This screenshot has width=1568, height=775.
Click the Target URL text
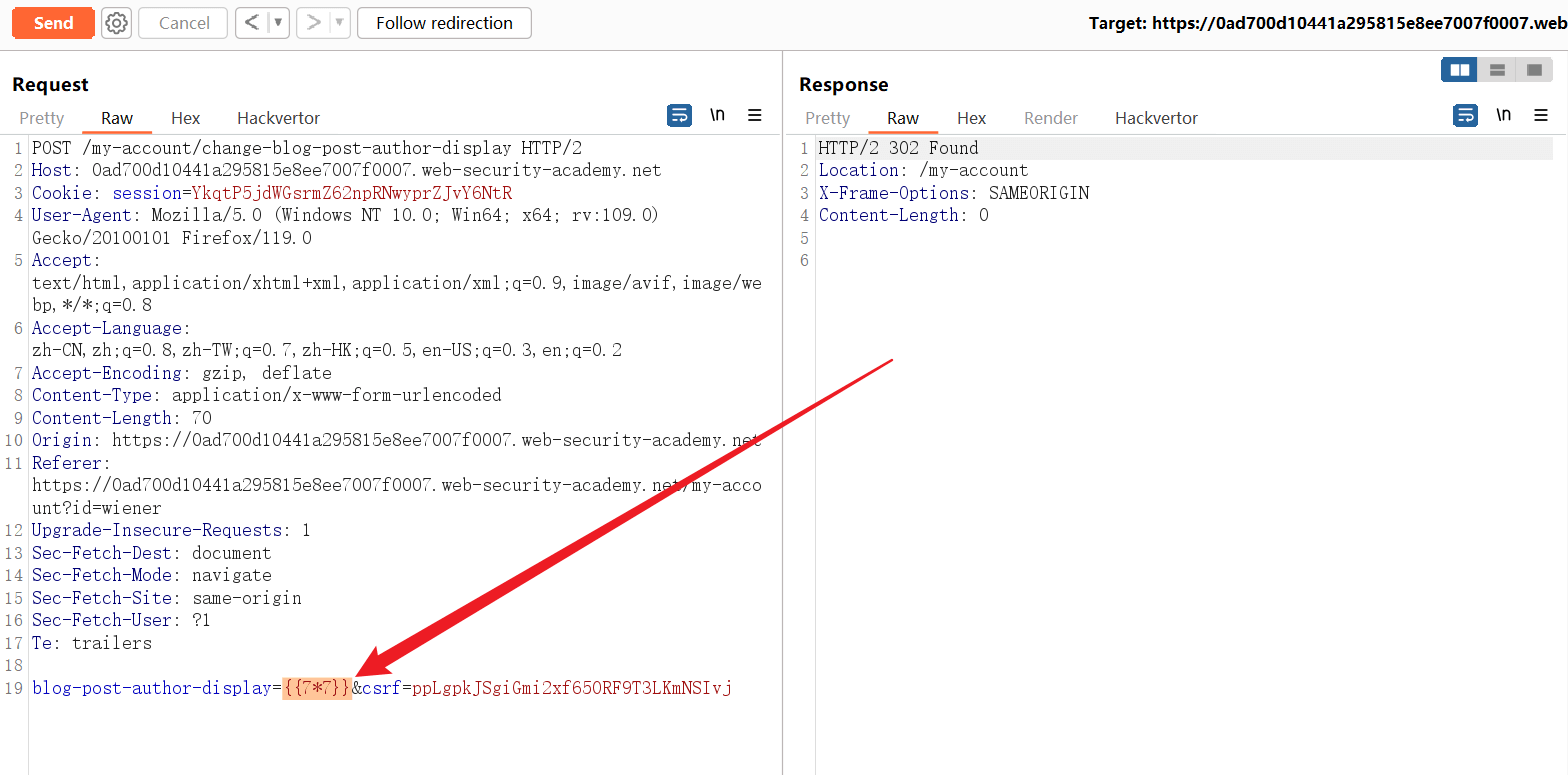tap(1328, 23)
